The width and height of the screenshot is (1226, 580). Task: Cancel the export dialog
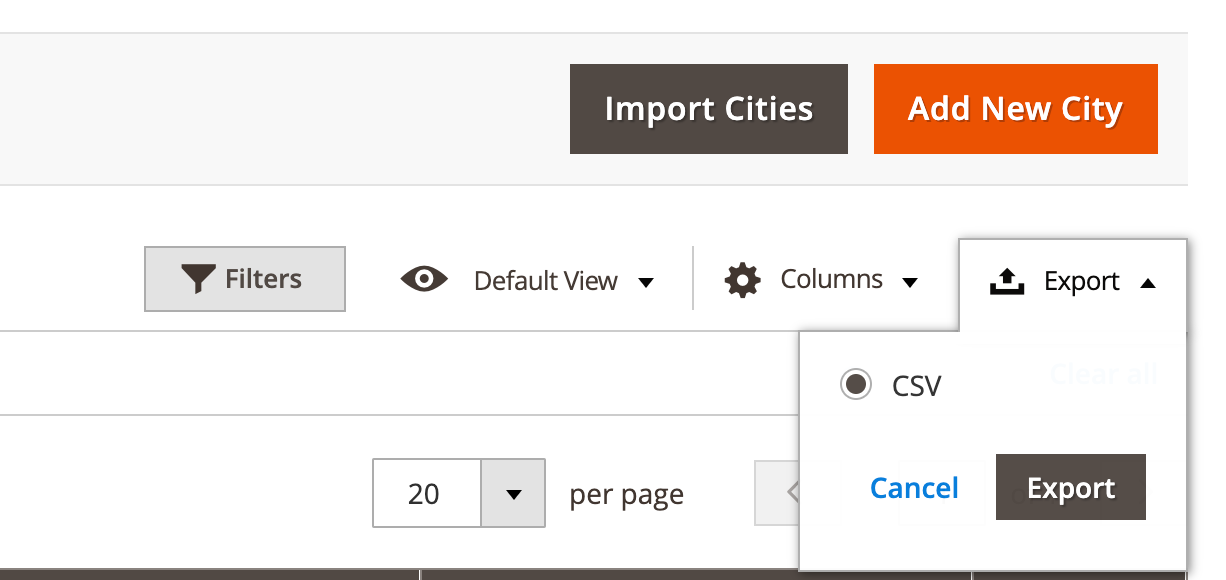[x=914, y=487]
